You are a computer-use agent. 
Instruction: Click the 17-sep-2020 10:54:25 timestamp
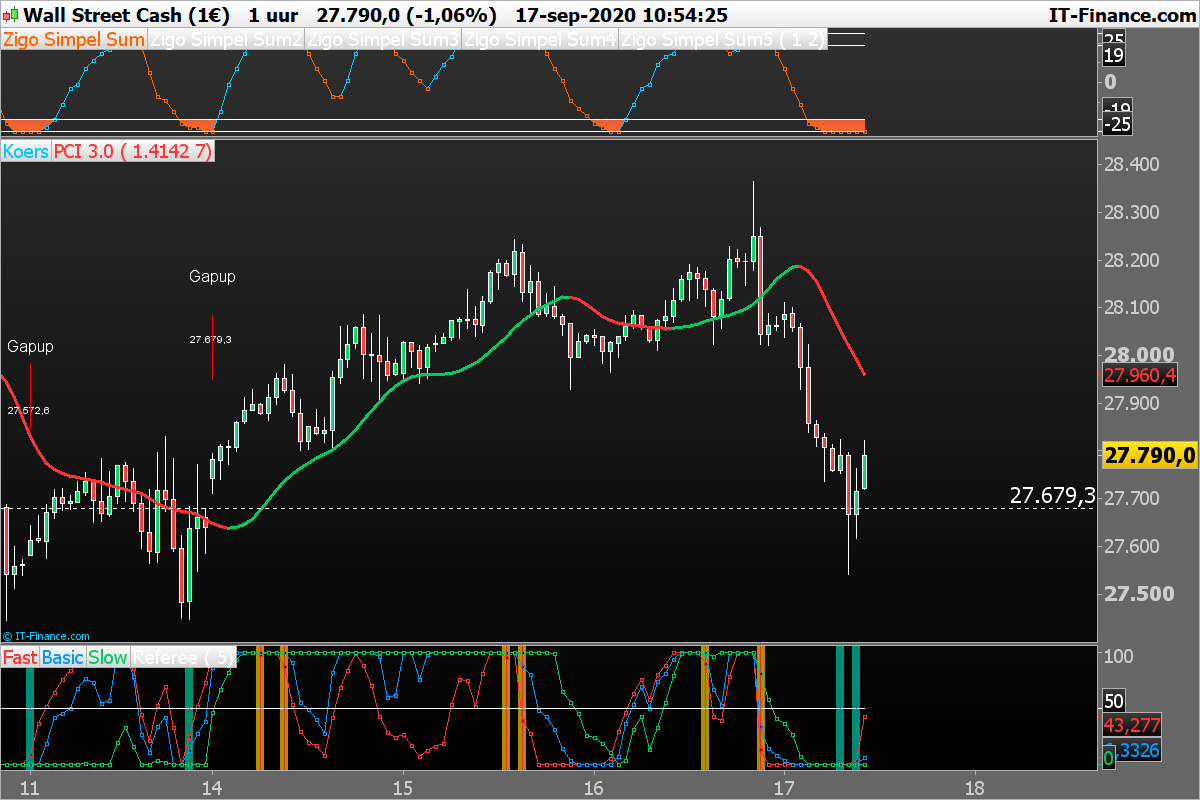(x=622, y=15)
